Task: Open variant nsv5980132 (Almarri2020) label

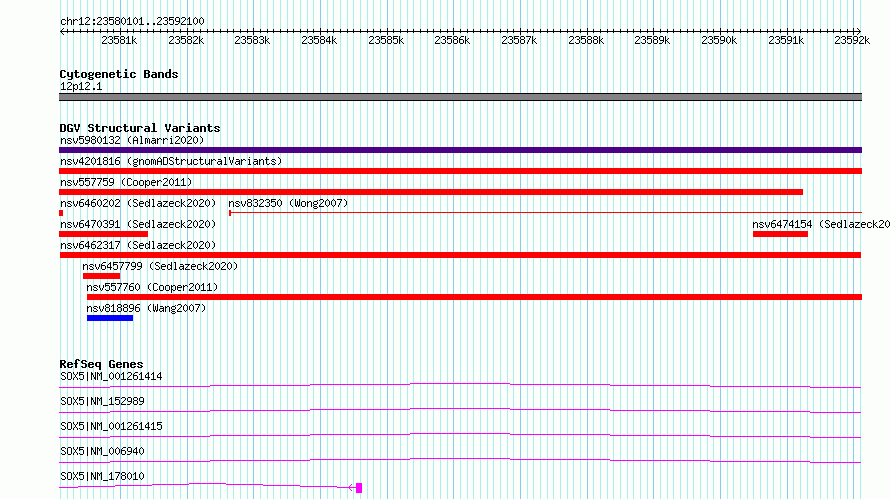Action: (132, 140)
